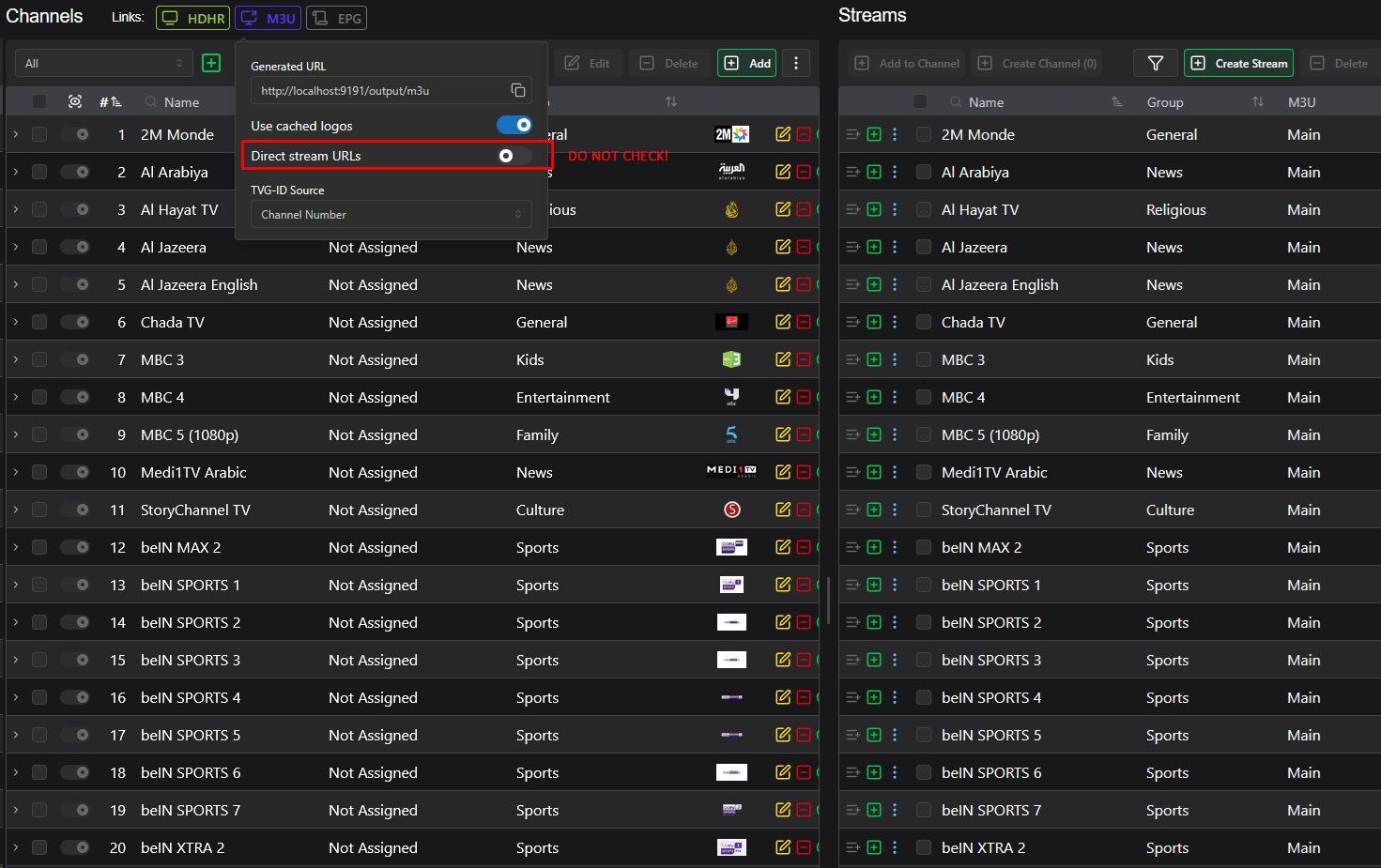Click the channels Delete button
The width and height of the screenshot is (1381, 868).
click(x=669, y=63)
